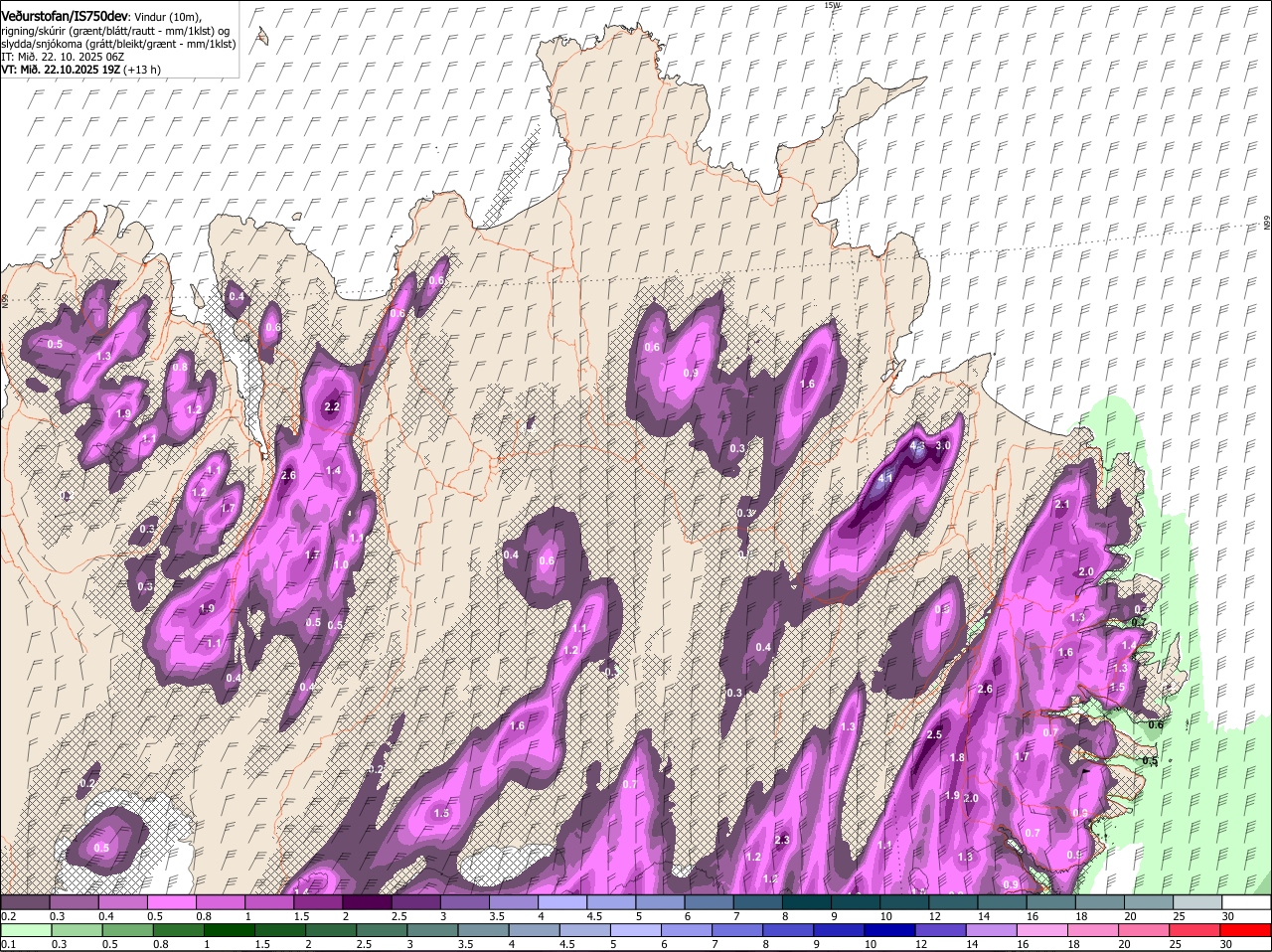1272x952 pixels.
Task: Click the pale green 0.1–0.3 lower legend swatch
Action: click(x=26, y=930)
